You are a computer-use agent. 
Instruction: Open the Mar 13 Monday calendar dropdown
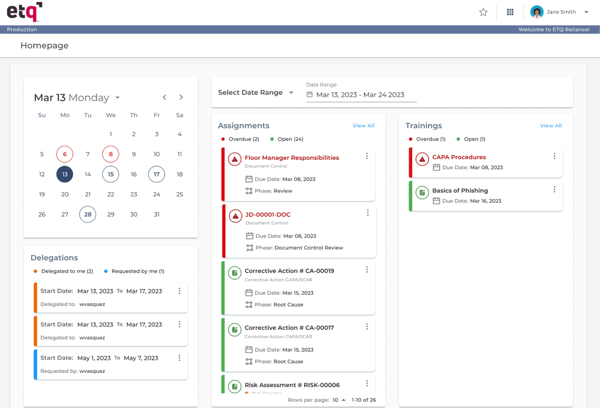pyautogui.click(x=117, y=98)
